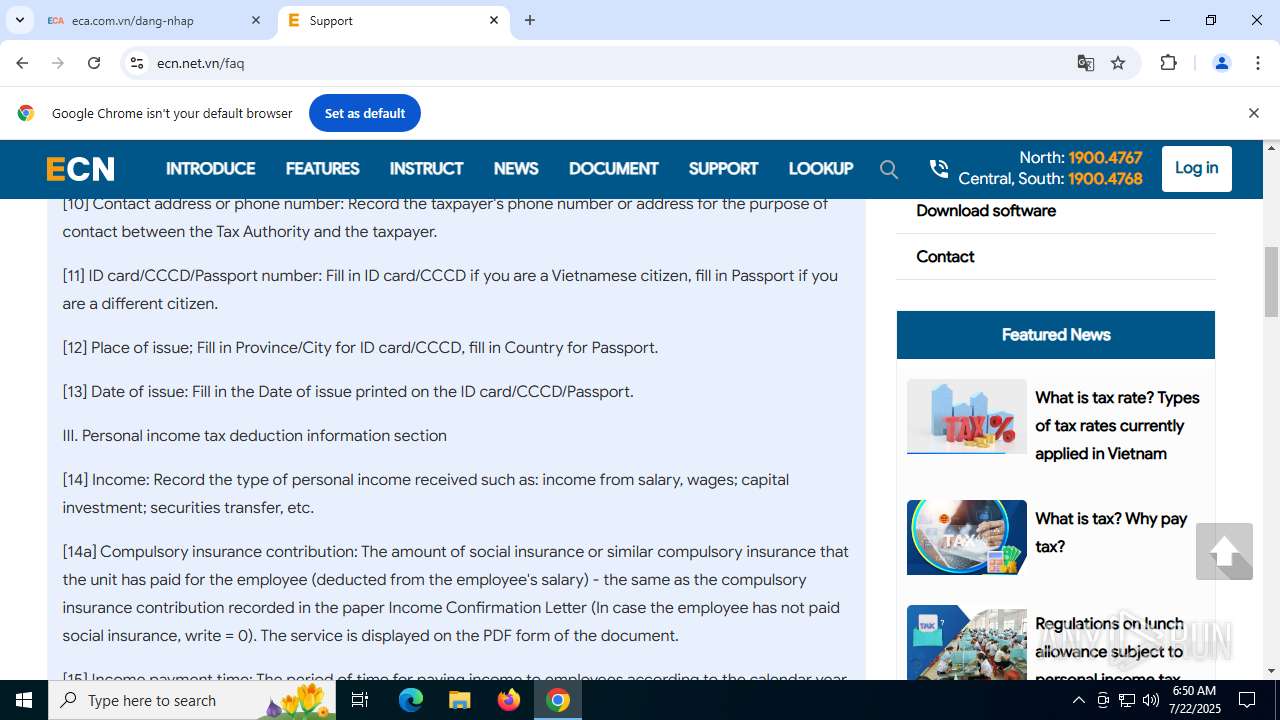This screenshot has height=720, width=1280.
Task: Click the Featured News heading
Action: point(1056,335)
